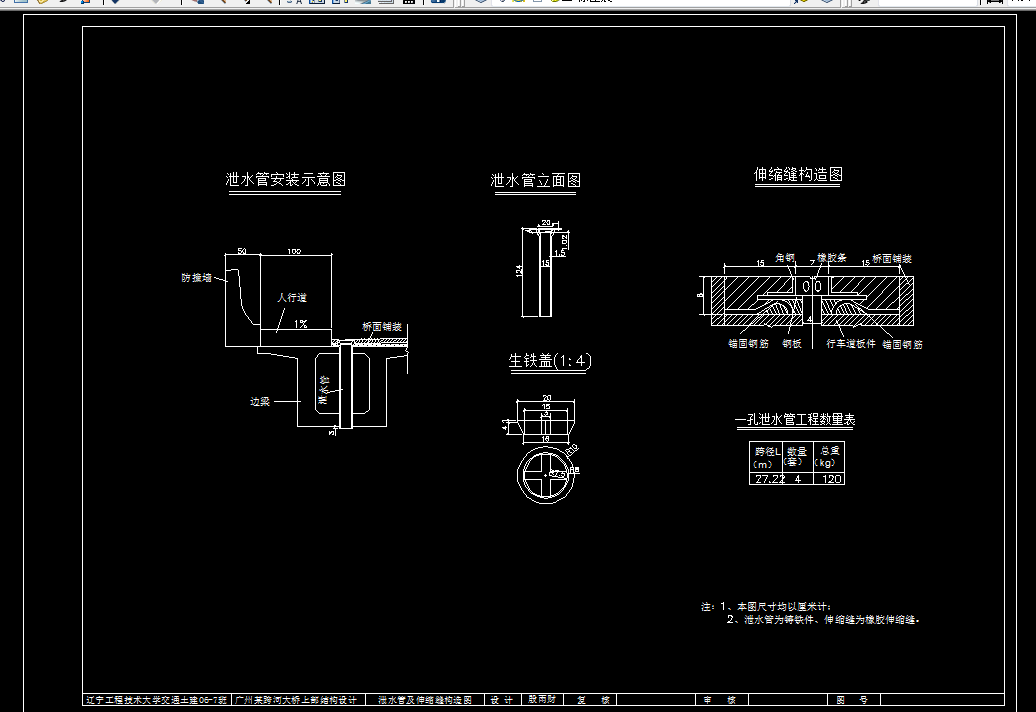Select the circular cast iron cover plan view
This screenshot has width=1036, height=712.
[x=546, y=475]
